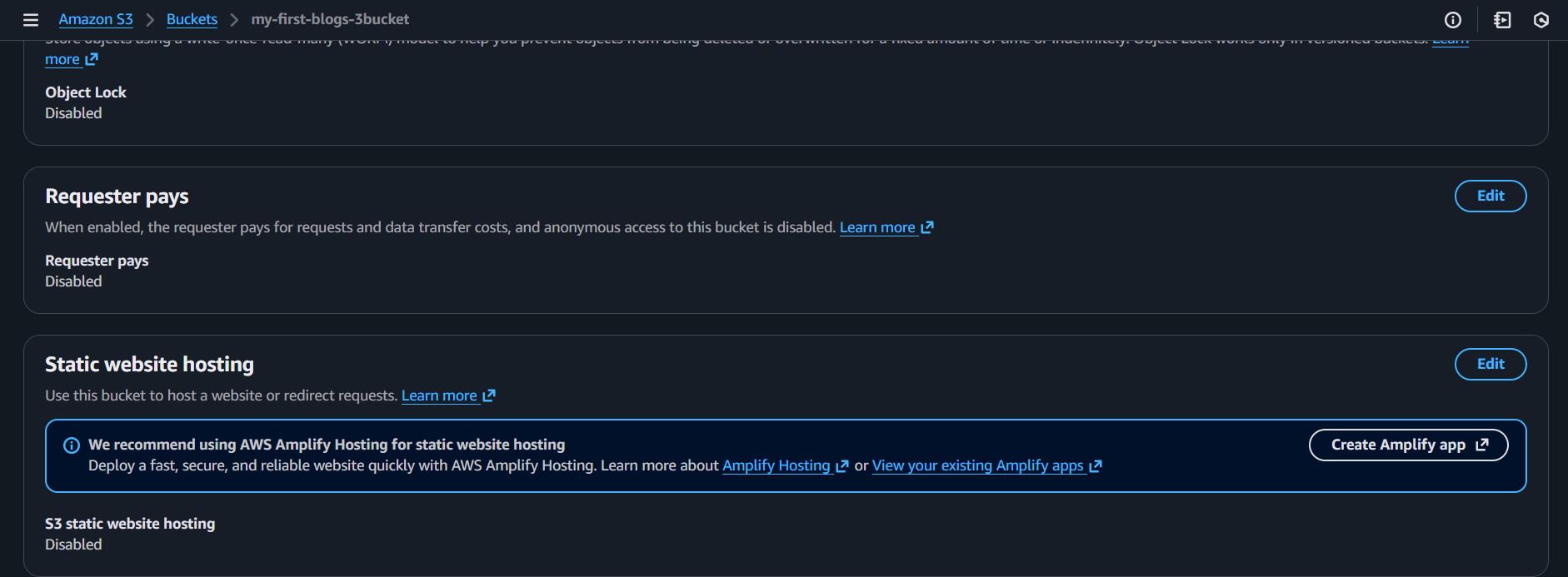Select the Object Lock label
This screenshot has height=577, width=1568.
pyautogui.click(x=86, y=92)
